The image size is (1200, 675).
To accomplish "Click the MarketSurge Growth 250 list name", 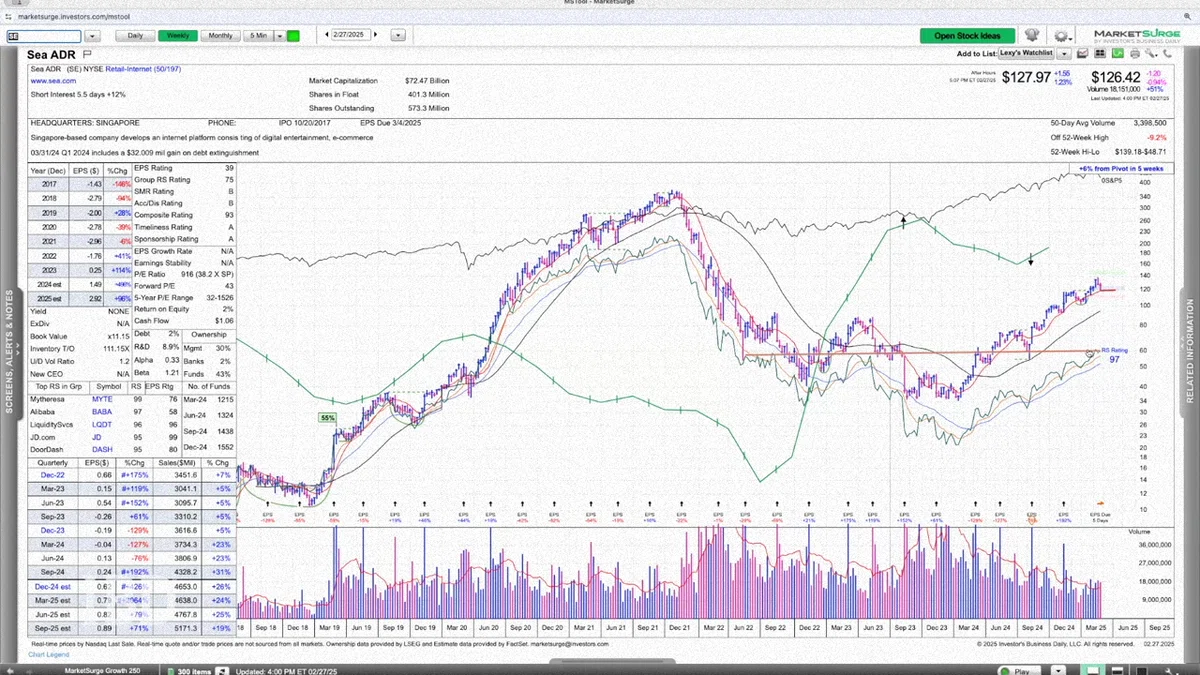I will [102, 671].
